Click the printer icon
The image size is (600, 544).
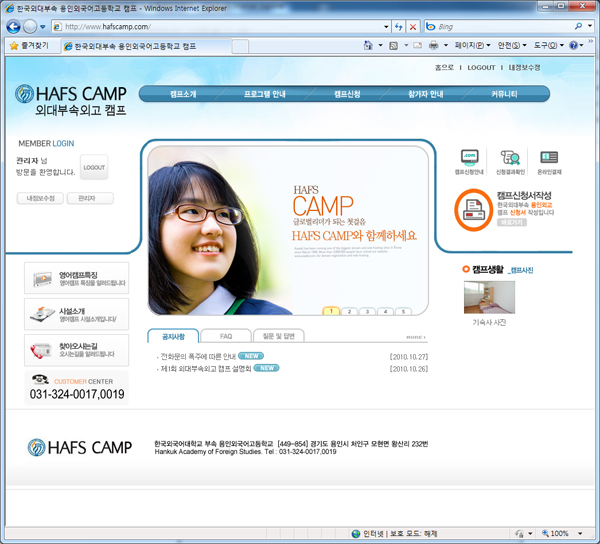tap(434, 46)
